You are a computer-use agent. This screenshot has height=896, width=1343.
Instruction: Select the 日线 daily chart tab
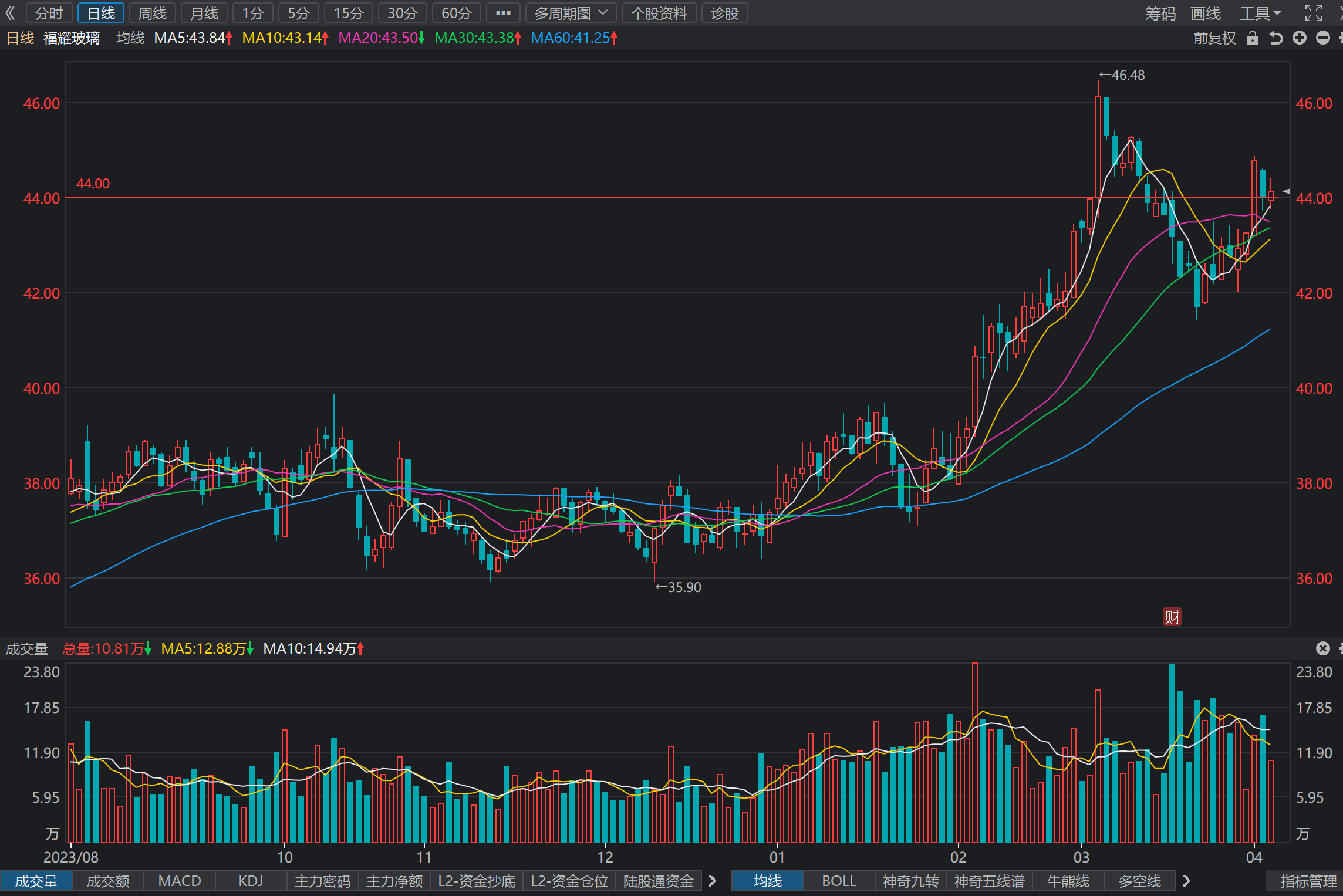[101, 13]
